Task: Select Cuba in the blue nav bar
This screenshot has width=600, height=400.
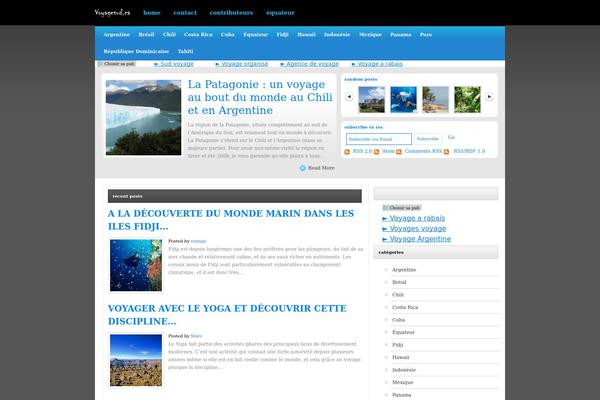Action: click(228, 34)
